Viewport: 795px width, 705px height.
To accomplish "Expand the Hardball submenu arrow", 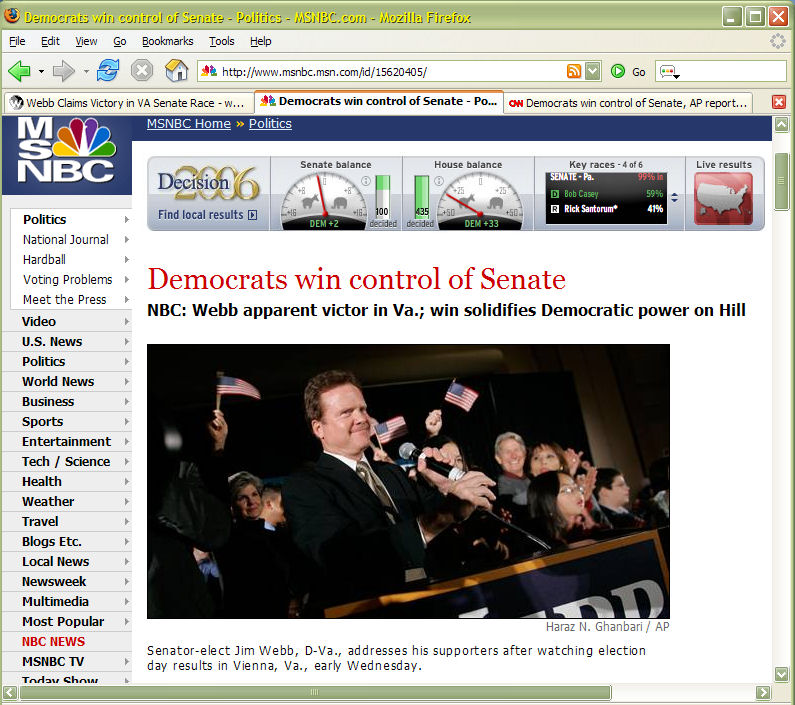I will pos(126,259).
